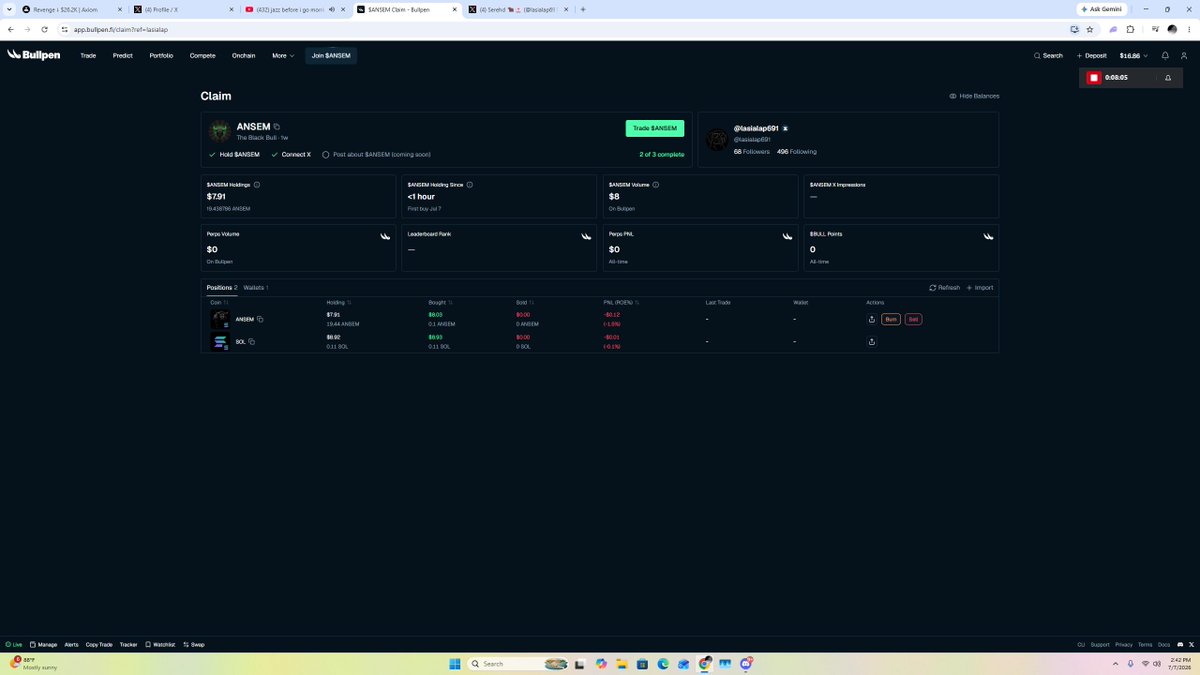Viewport: 1200px width, 675px height.
Task: Copy the ANSEM token address in header
Action: coord(277,127)
